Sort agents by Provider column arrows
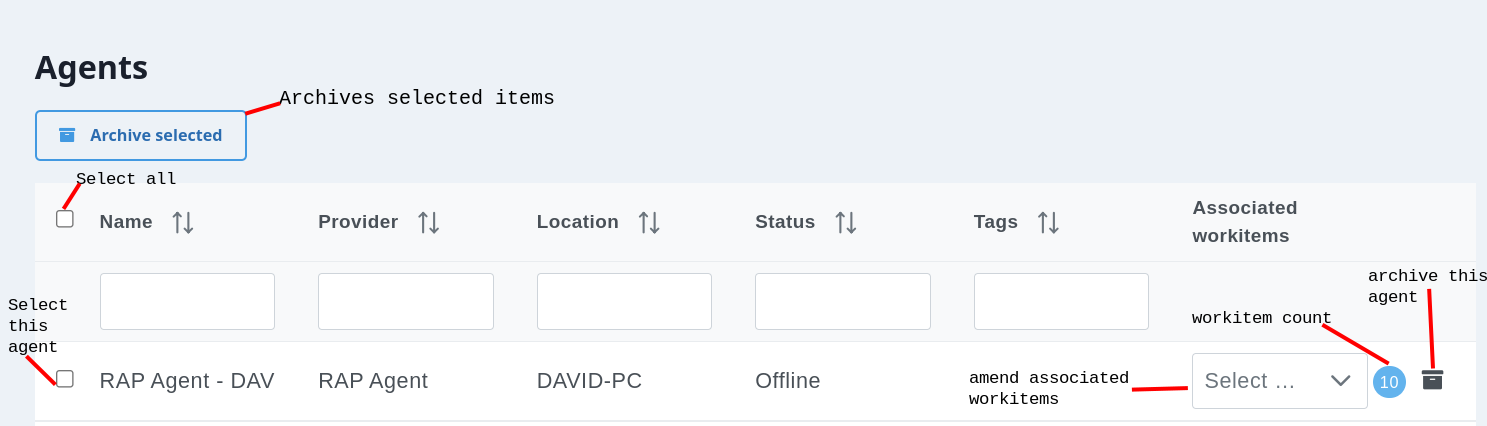1487x426 pixels. coord(428,222)
